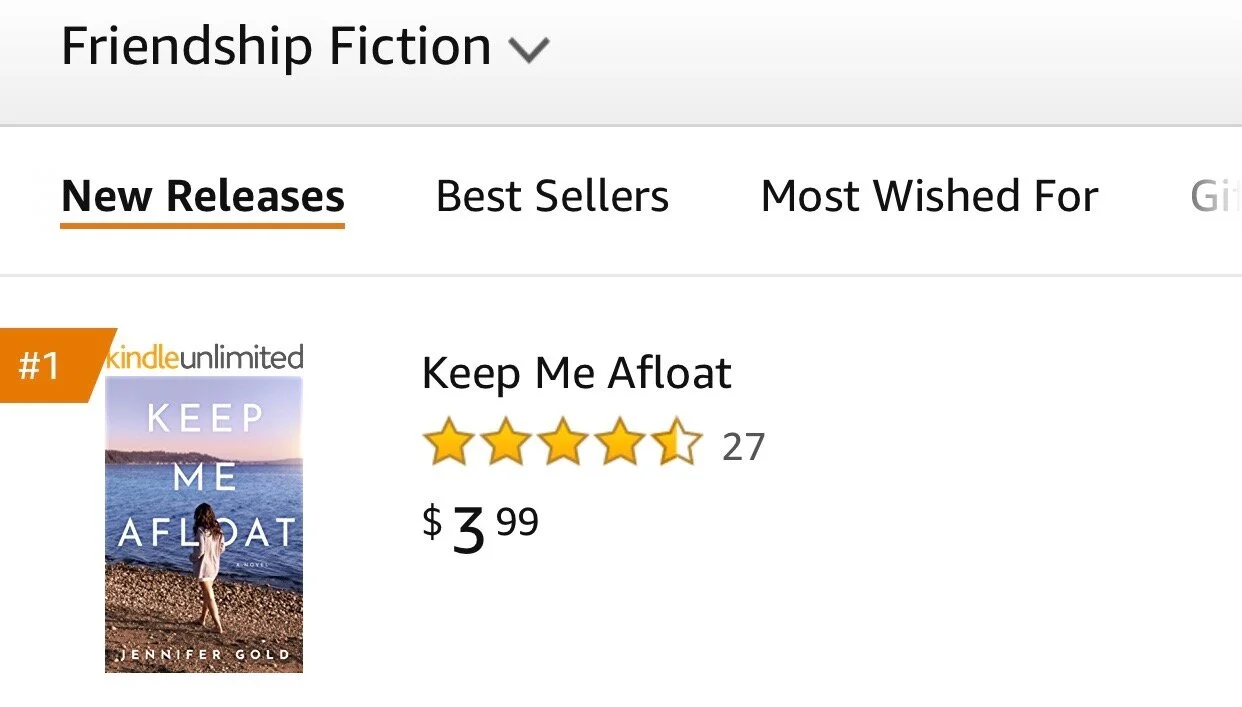Screen dimensions: 1242x707
Task: Click the third gold rating star
Action: 562,444
